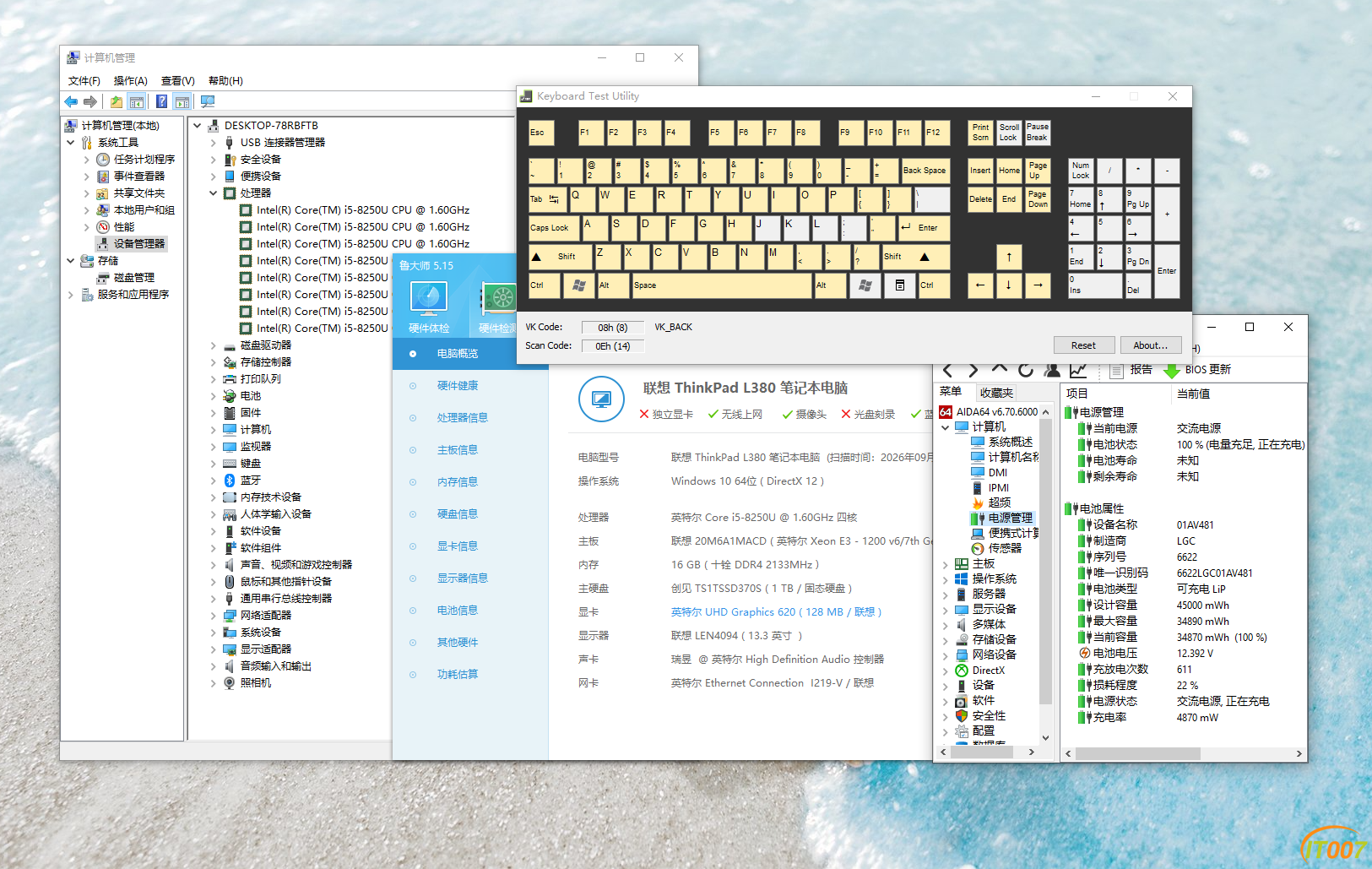Expand 网络适配器 in Device Manager

213,616
